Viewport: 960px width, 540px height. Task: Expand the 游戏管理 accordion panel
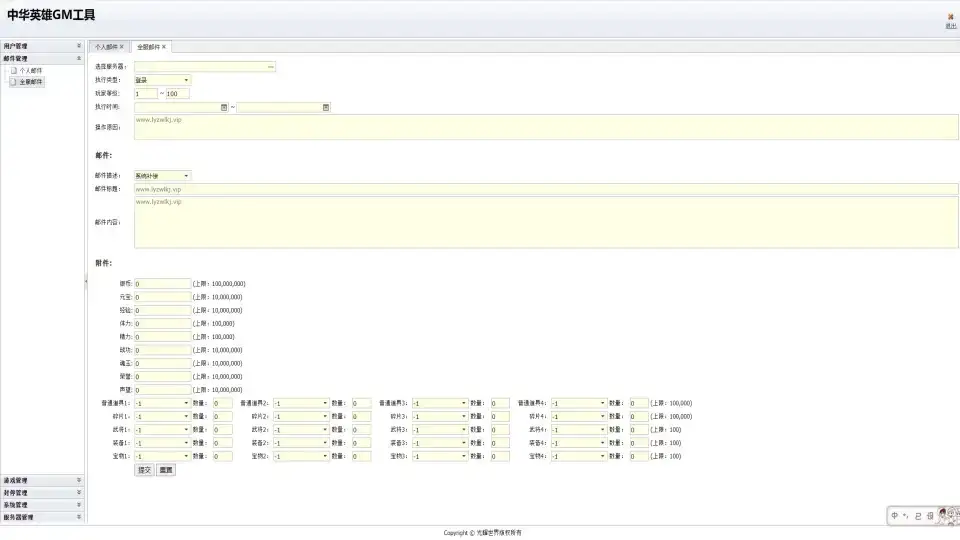pyautogui.click(x=42, y=481)
